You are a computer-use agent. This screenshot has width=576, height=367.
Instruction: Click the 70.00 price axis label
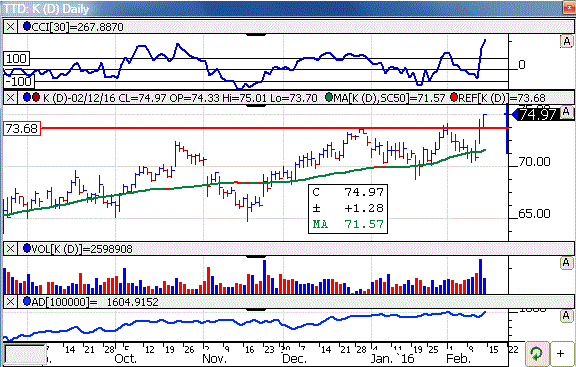[534, 162]
